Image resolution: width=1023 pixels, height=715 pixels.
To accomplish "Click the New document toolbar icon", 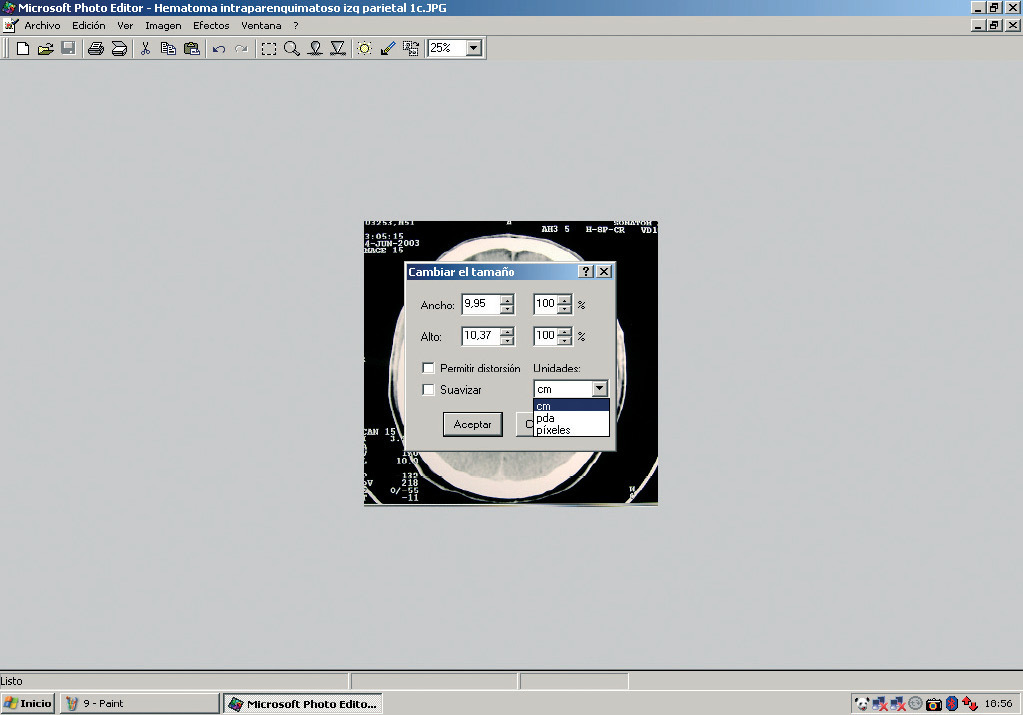I will (x=23, y=48).
